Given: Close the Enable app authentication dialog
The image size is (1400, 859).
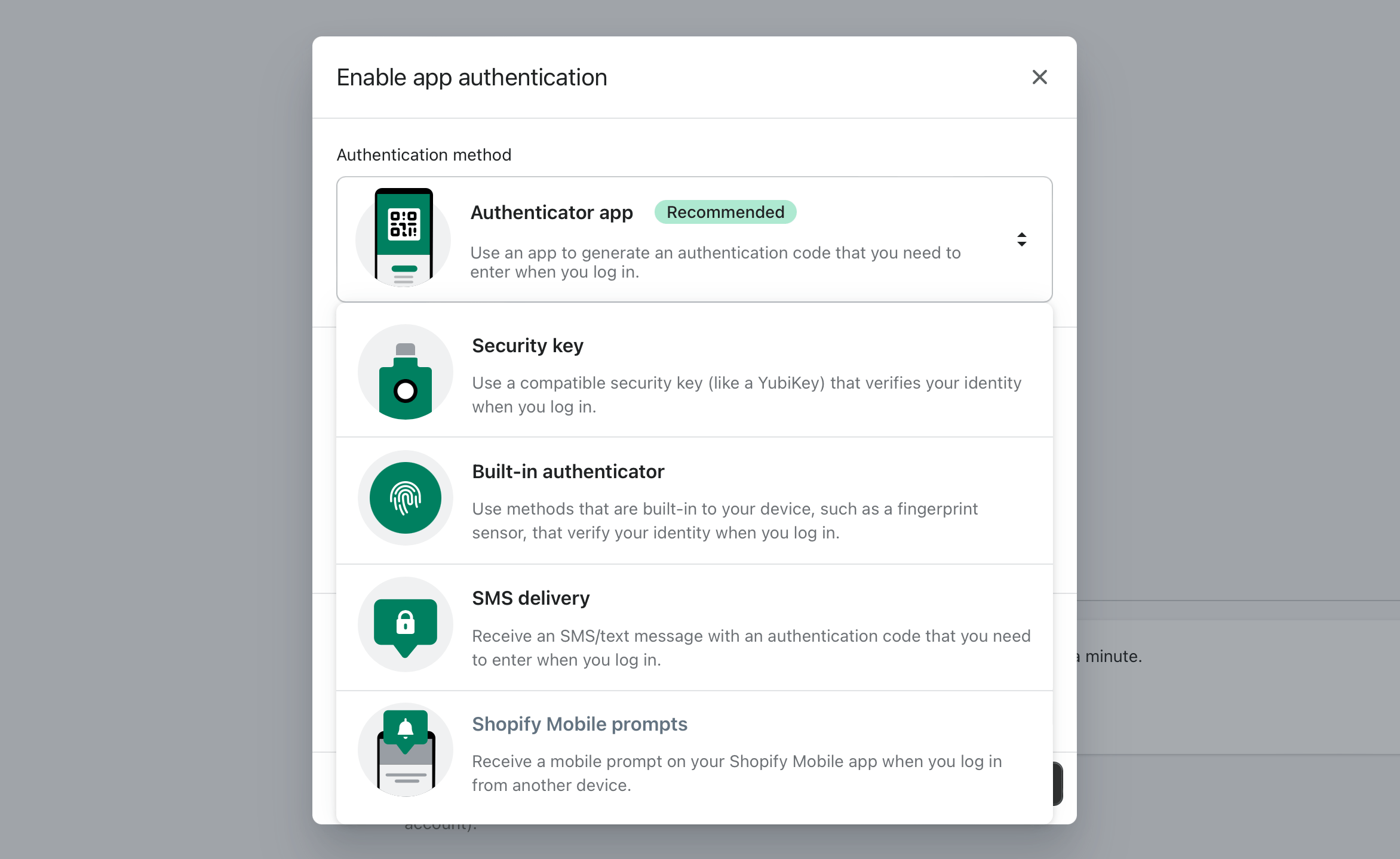Looking at the screenshot, I should click(x=1039, y=77).
